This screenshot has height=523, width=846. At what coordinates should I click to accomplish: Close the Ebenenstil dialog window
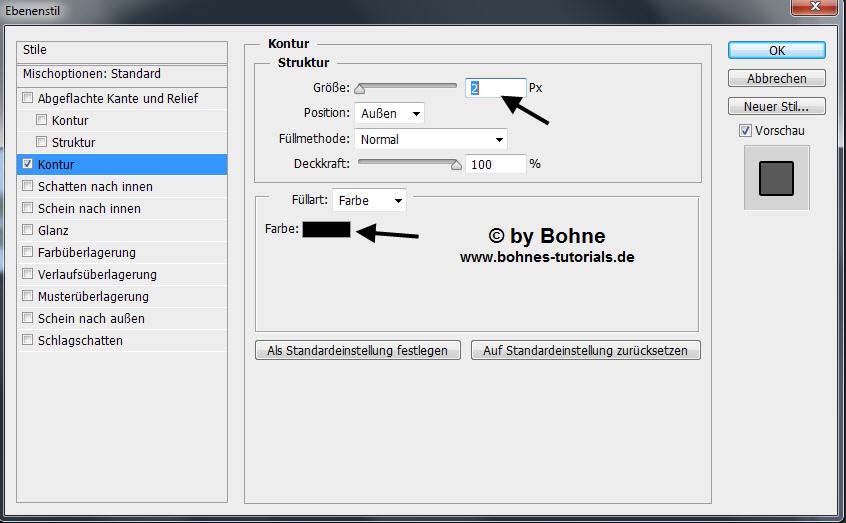pyautogui.click(x=815, y=8)
